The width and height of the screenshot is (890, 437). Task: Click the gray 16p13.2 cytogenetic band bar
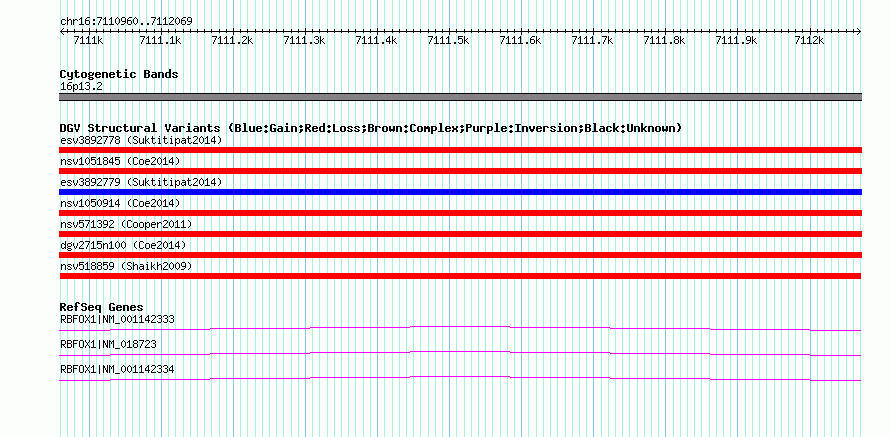point(460,97)
